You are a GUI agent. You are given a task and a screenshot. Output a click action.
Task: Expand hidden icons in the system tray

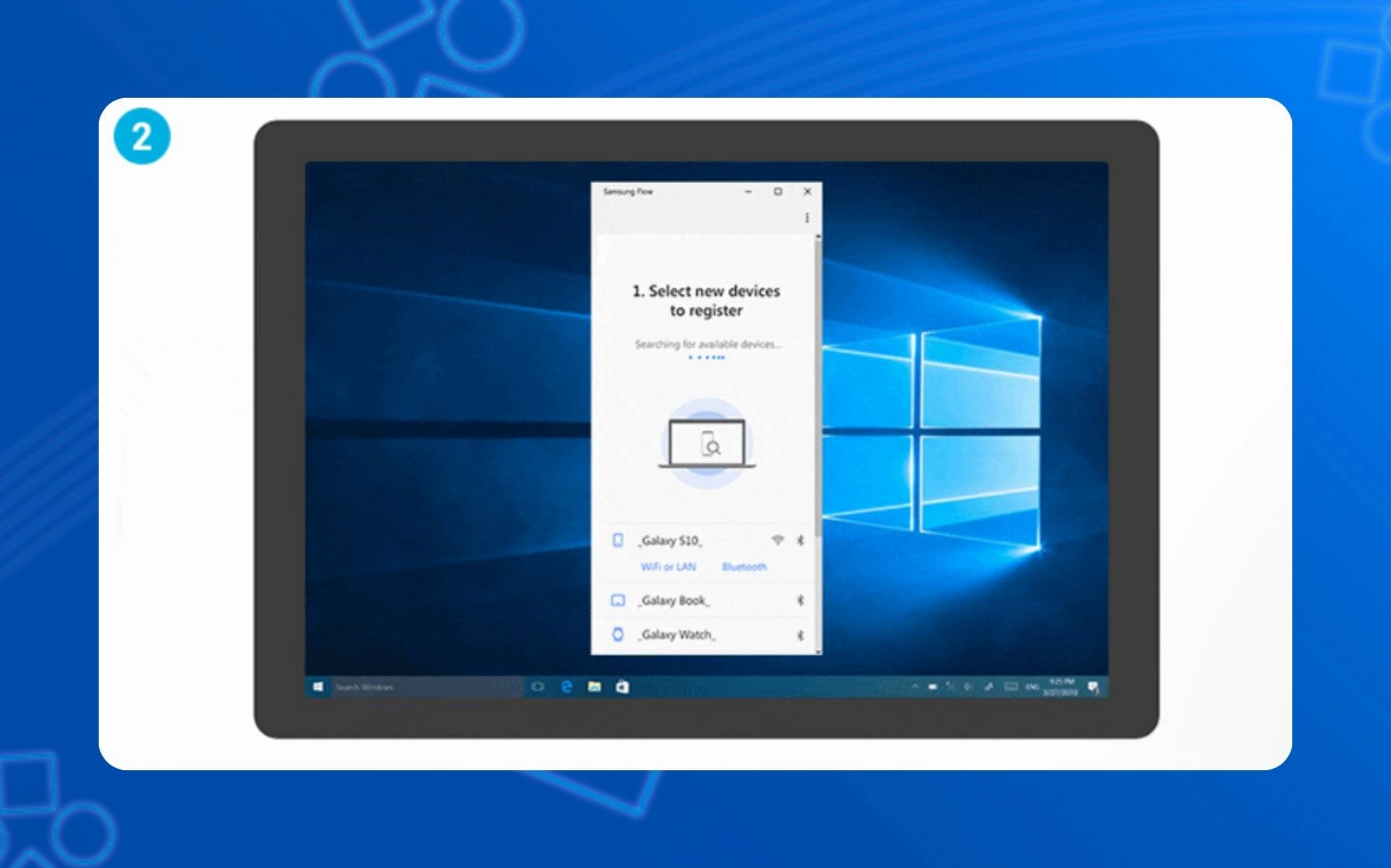point(915,686)
